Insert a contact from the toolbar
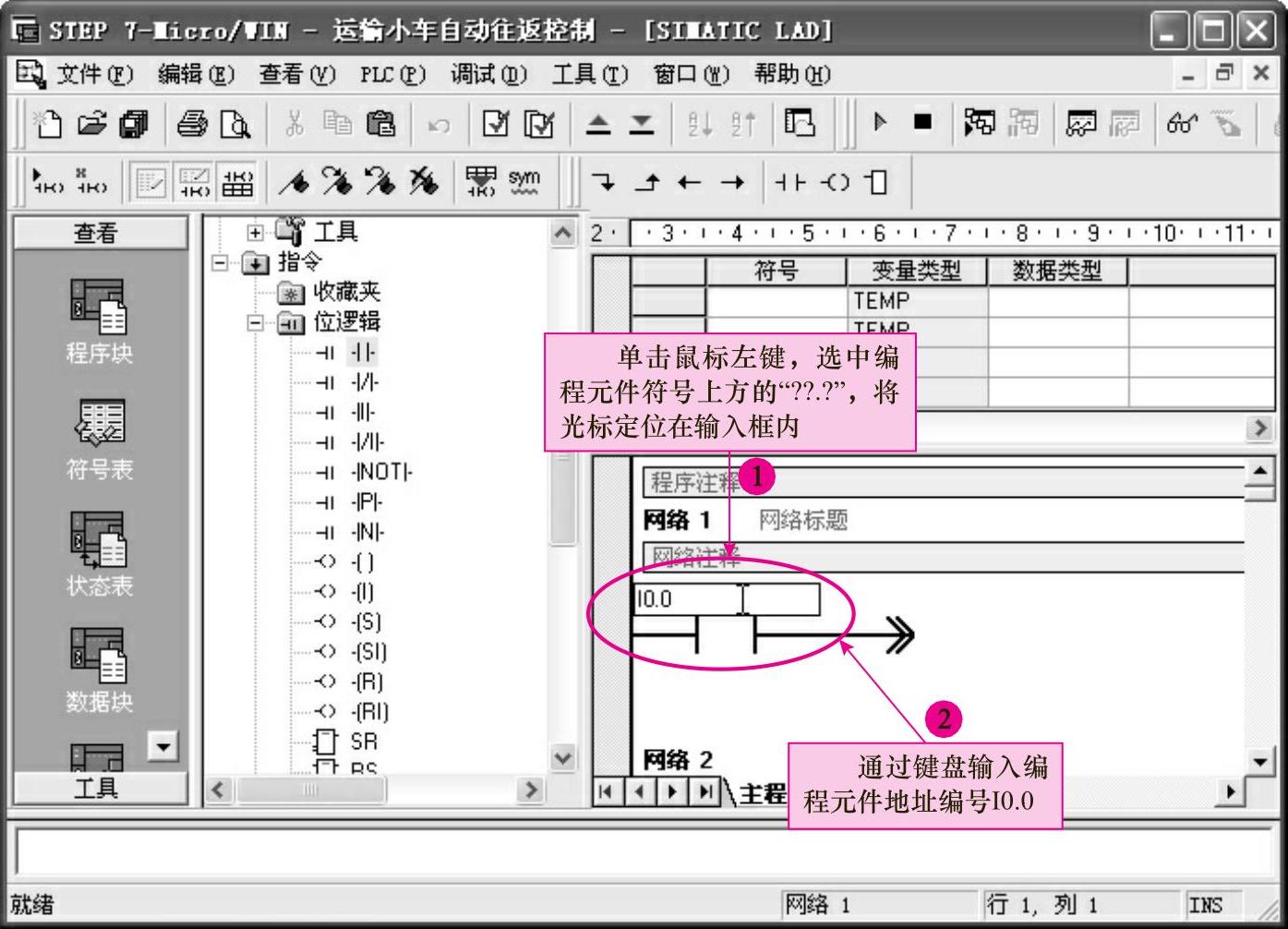Image resolution: width=1288 pixels, height=929 pixels. (x=790, y=182)
